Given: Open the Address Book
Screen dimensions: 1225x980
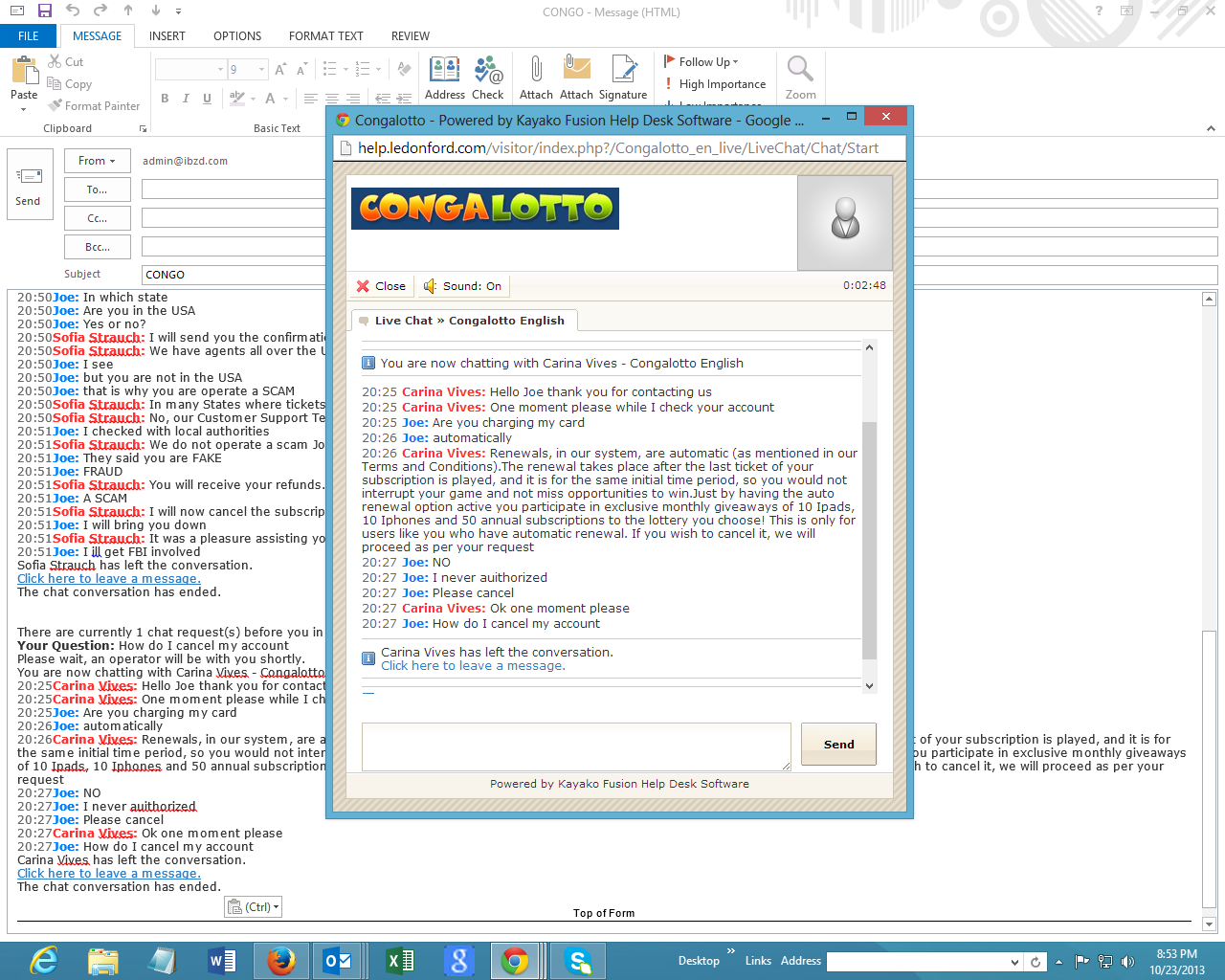Looking at the screenshot, I should (445, 78).
